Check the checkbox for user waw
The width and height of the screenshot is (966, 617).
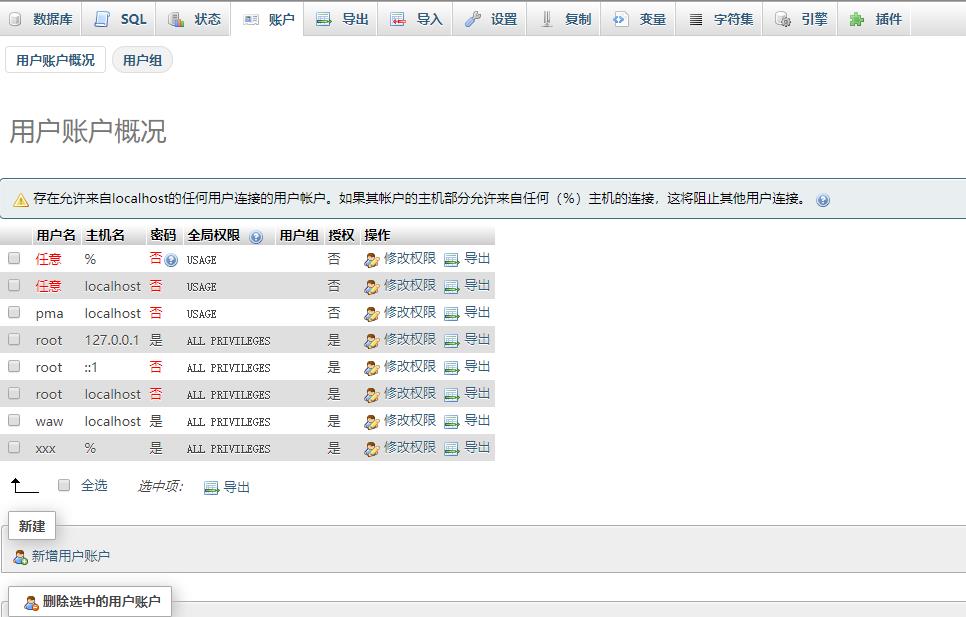(x=14, y=421)
